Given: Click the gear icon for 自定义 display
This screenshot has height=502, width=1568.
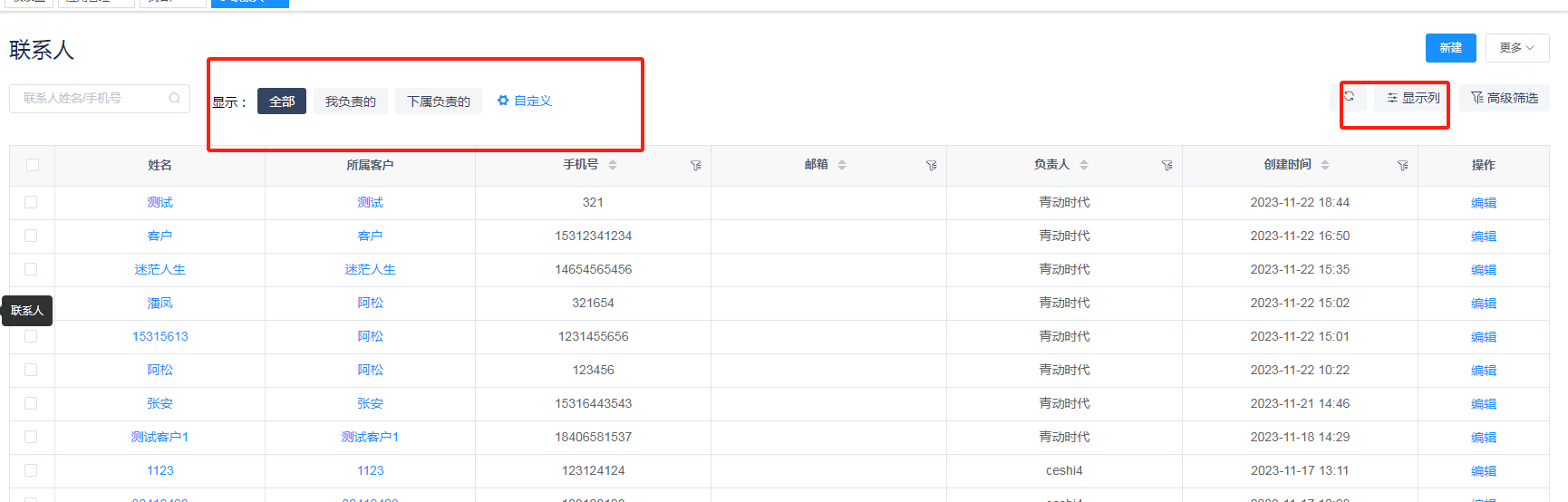Looking at the screenshot, I should pyautogui.click(x=503, y=101).
